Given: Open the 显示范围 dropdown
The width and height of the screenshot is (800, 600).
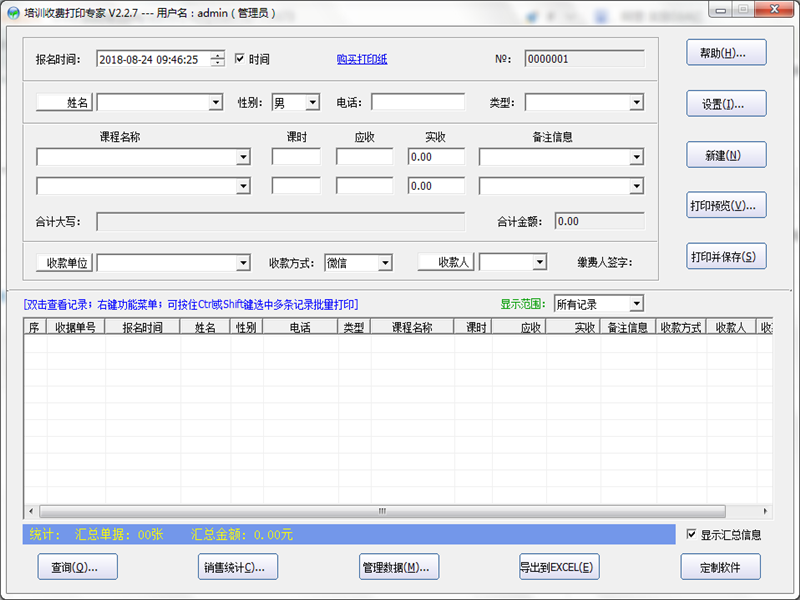Looking at the screenshot, I should coord(636,304).
